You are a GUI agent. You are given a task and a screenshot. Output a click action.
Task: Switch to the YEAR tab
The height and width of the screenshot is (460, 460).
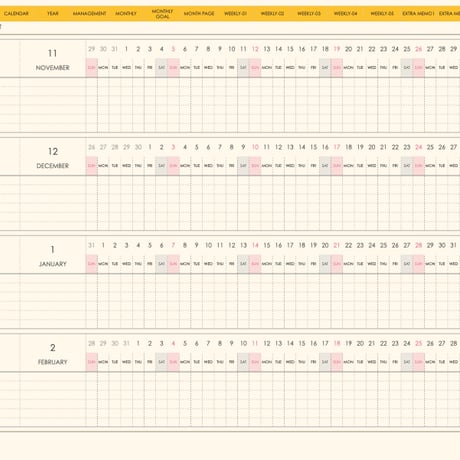click(52, 14)
